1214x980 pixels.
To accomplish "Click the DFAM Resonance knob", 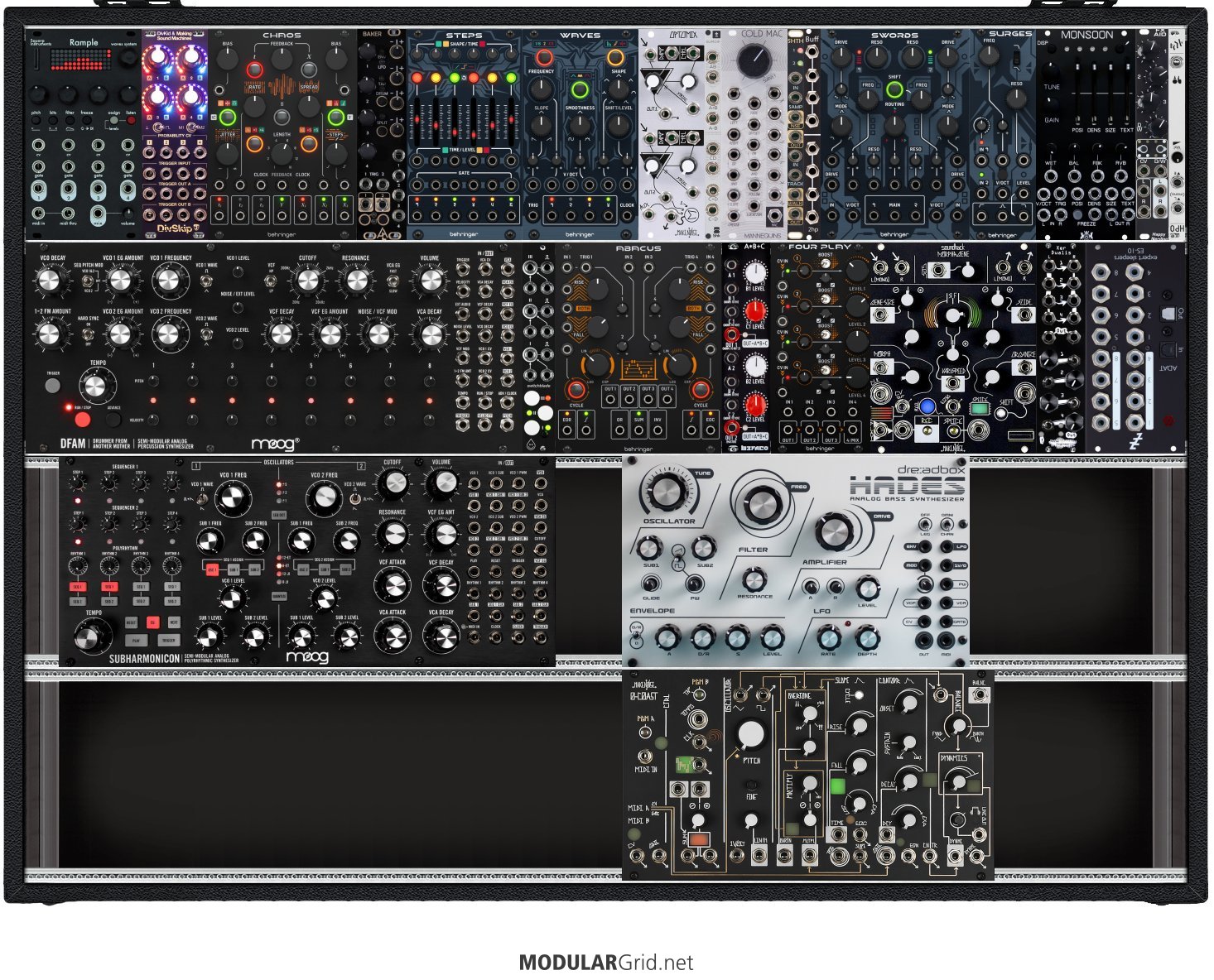I will [355, 281].
